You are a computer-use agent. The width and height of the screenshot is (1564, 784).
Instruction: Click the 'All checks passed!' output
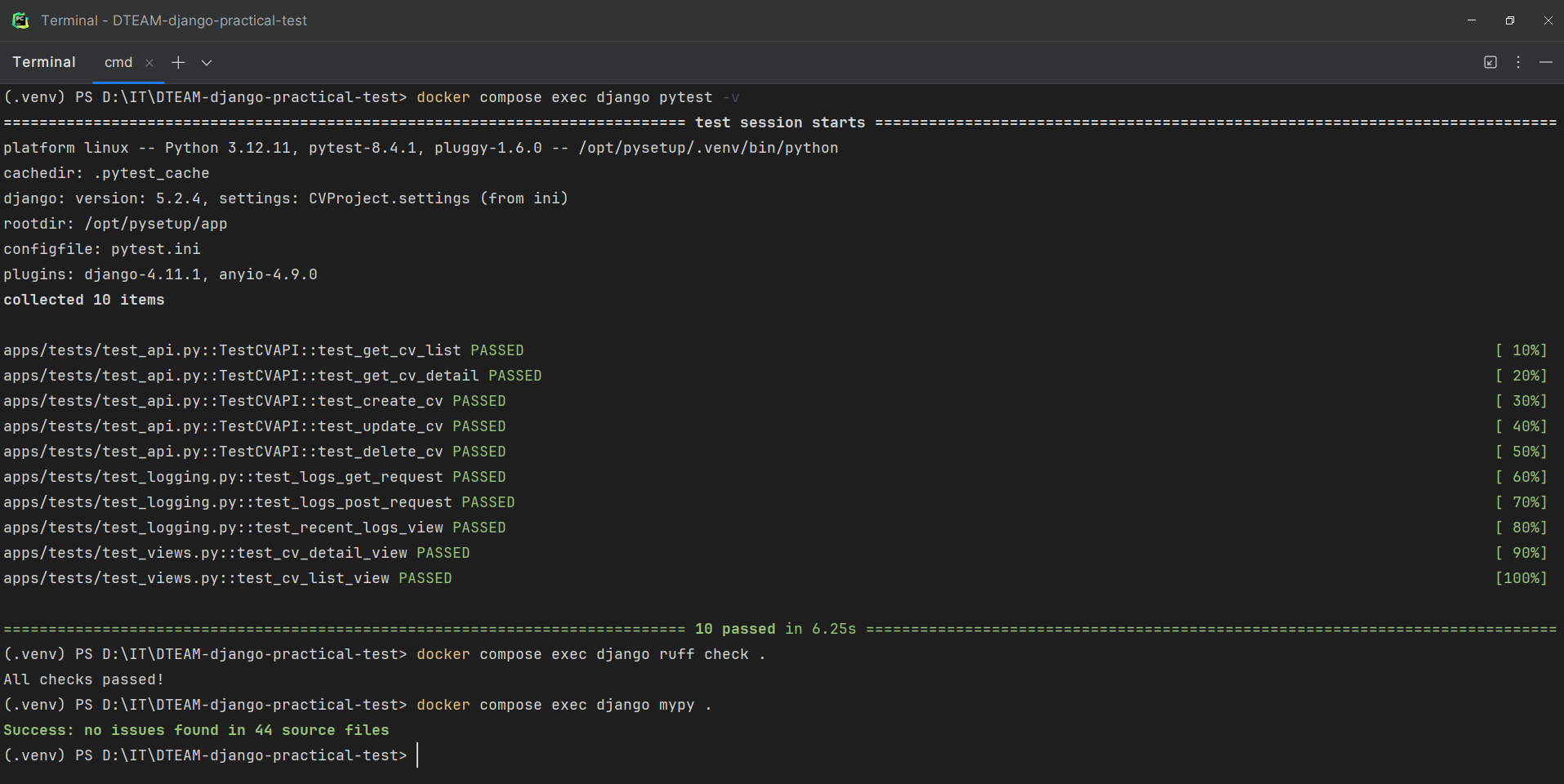tap(83, 679)
